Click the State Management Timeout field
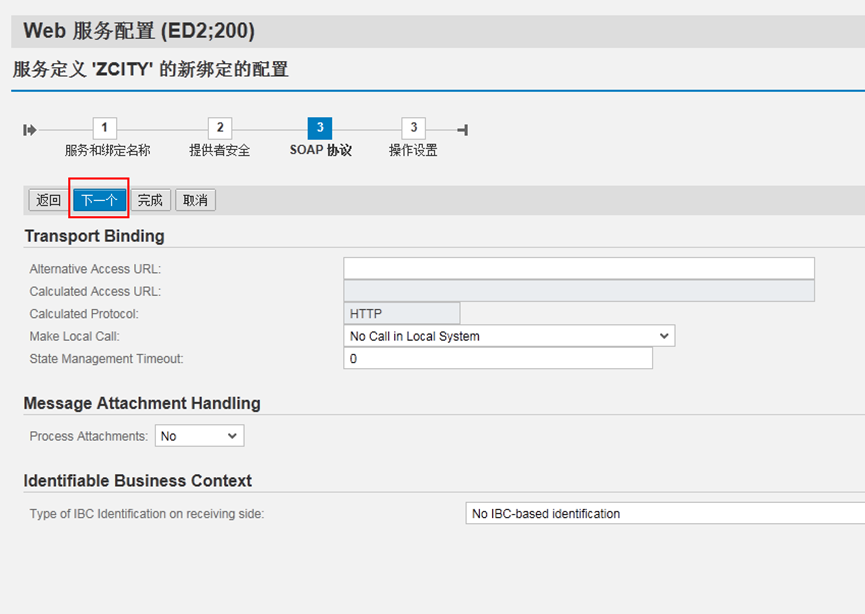865x614 pixels. [x=497, y=358]
